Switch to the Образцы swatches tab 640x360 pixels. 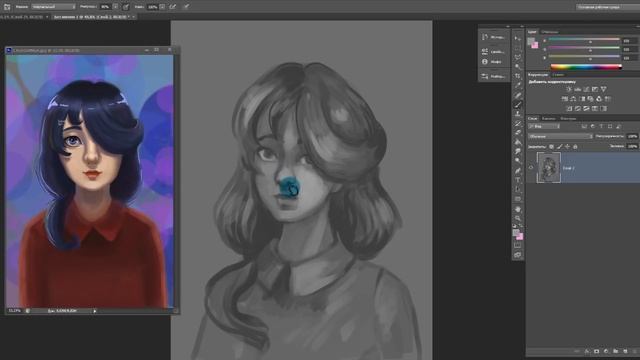click(550, 31)
